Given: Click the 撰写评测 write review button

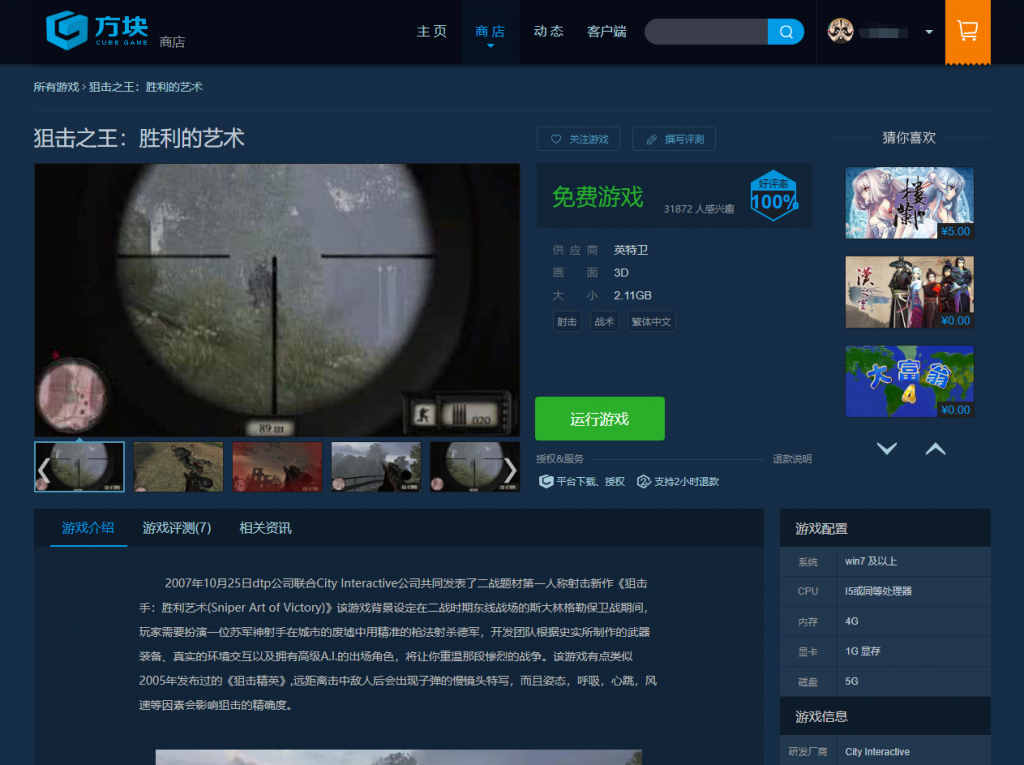Looking at the screenshot, I should (674, 139).
